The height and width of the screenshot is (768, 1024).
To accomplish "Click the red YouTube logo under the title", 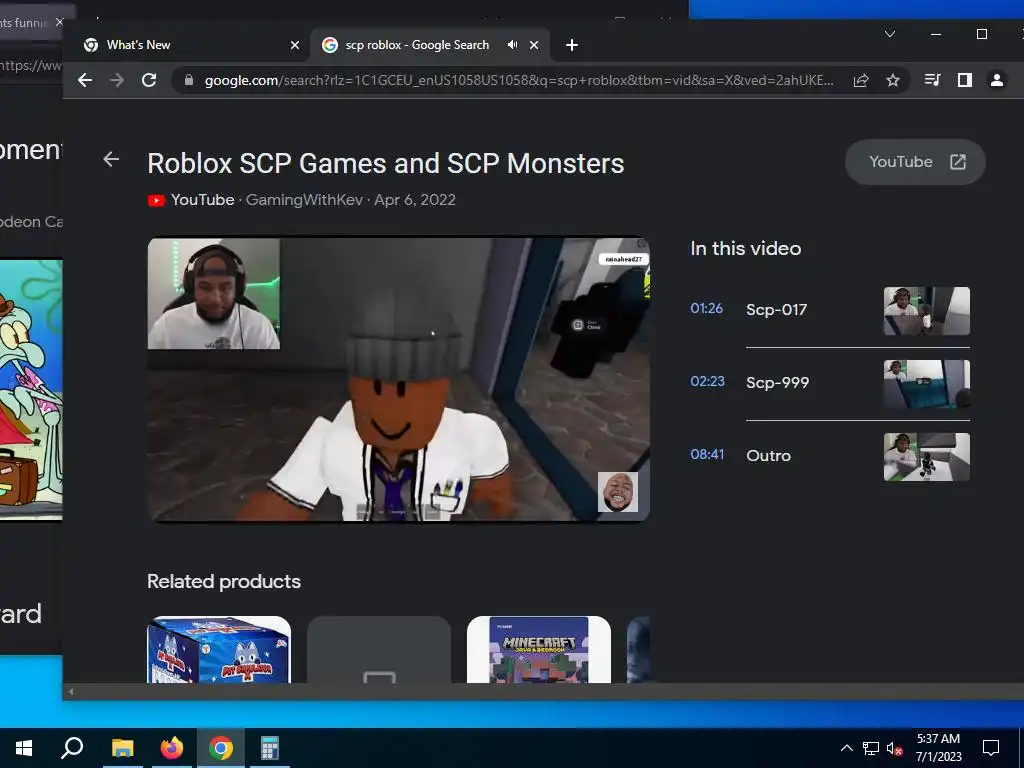I will pyautogui.click(x=156, y=200).
